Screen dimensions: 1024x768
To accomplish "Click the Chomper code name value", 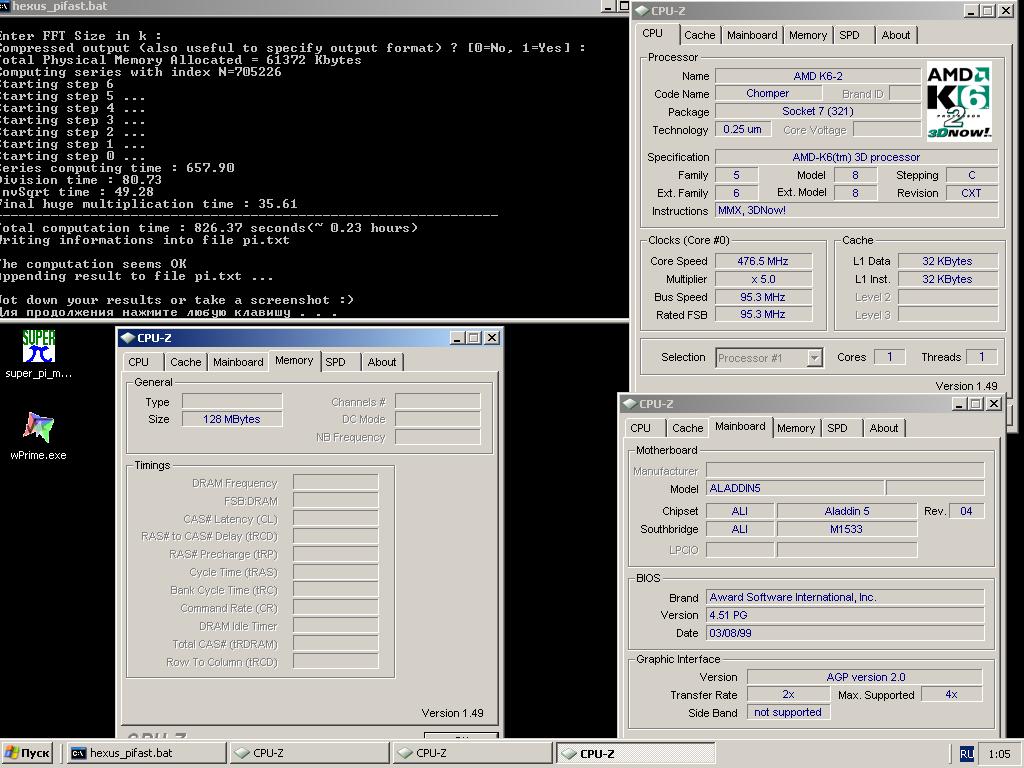I will pos(768,93).
